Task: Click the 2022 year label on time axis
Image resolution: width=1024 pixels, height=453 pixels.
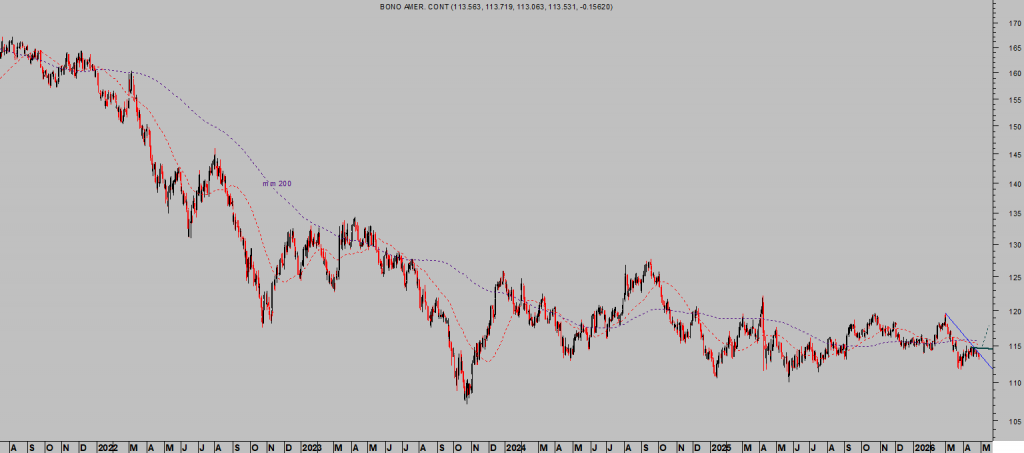Action: click(107, 445)
